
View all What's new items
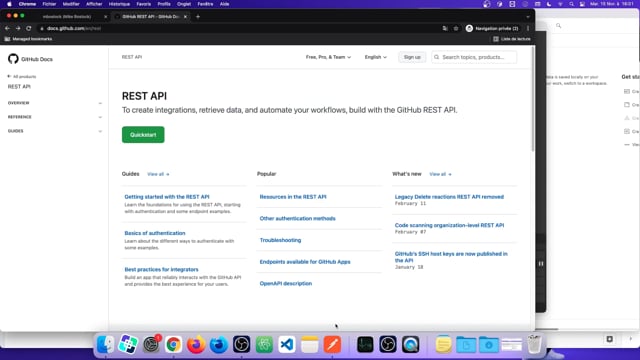click(440, 174)
